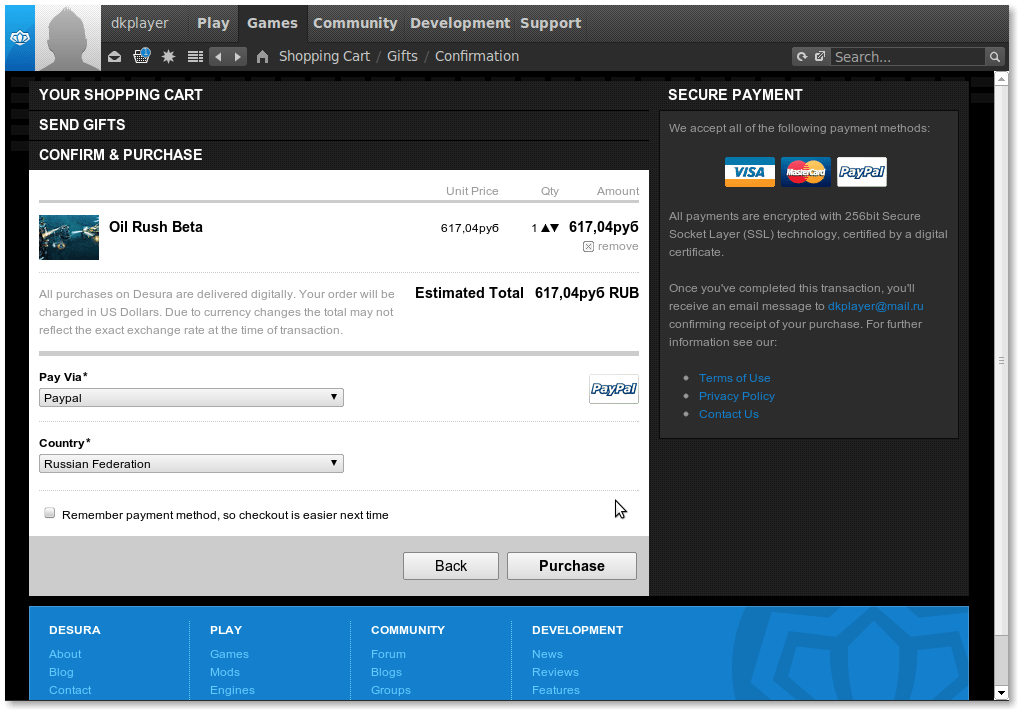Click the Estimated Total amount 617,04руб RUB
The height and width of the screenshot is (710, 1018).
tap(587, 293)
